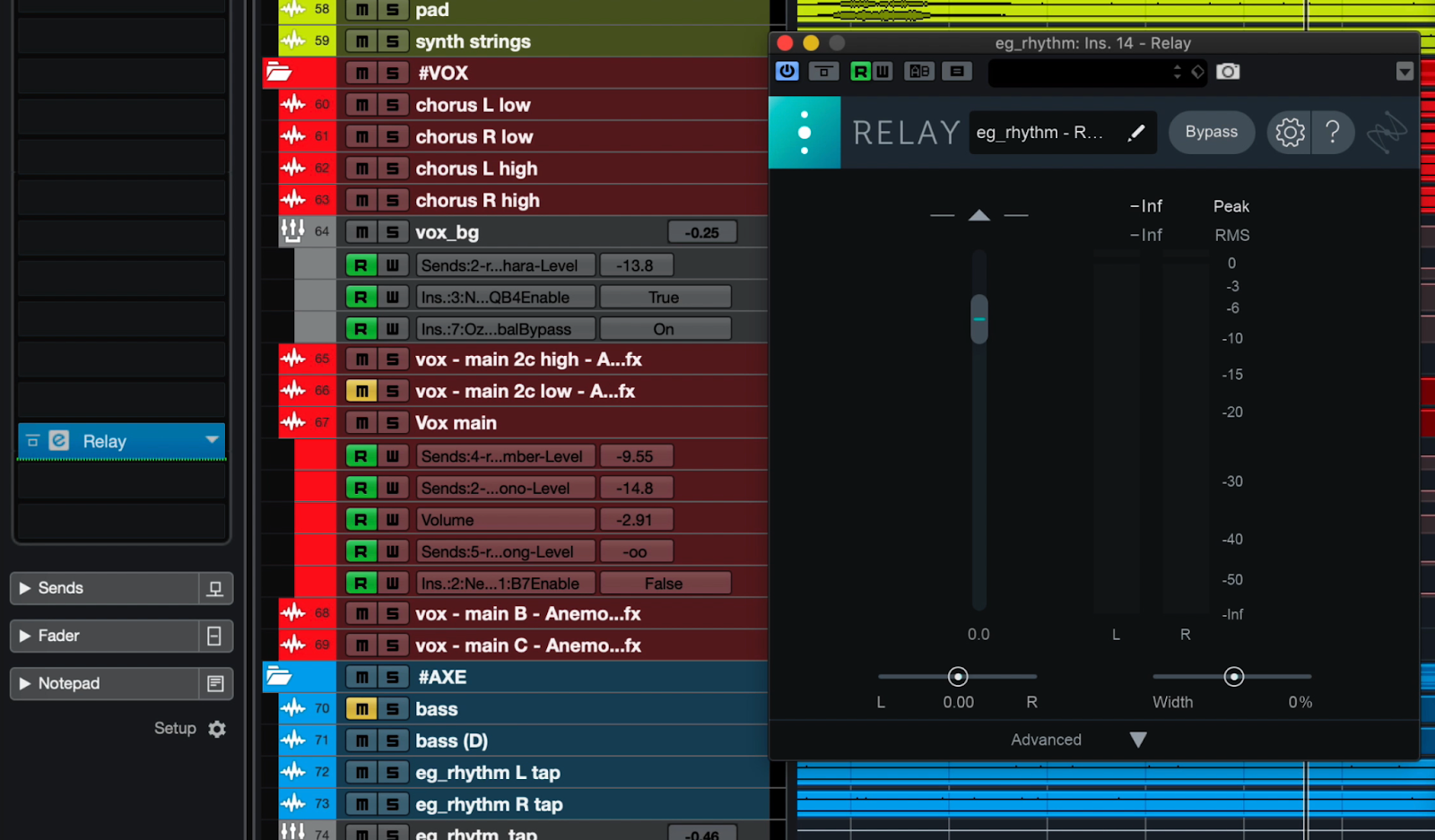
Task: Solo the synth strings track
Action: (x=392, y=41)
